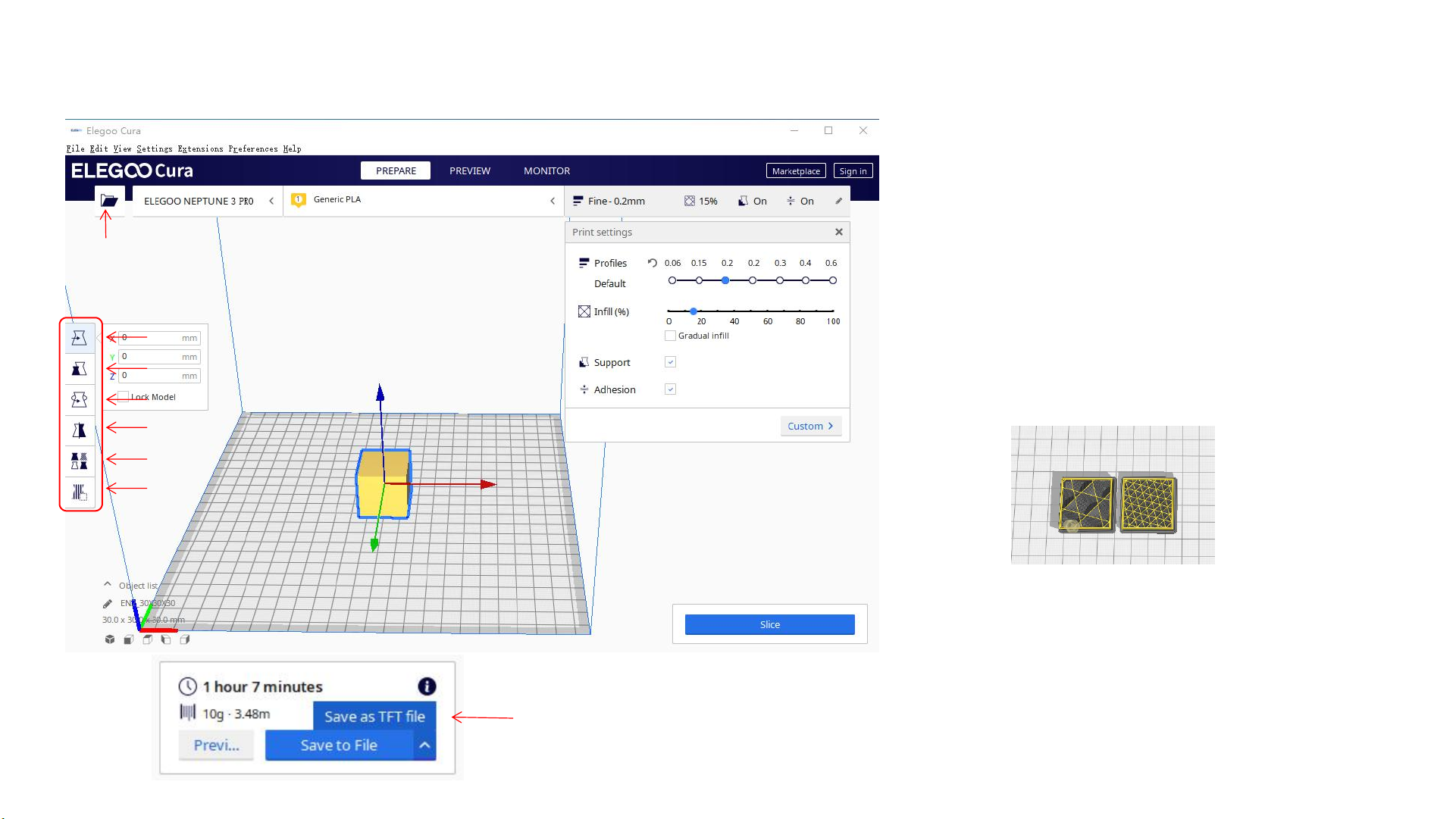This screenshot has width=1456, height=819.
Task: Open the Help menu
Action: [x=292, y=148]
